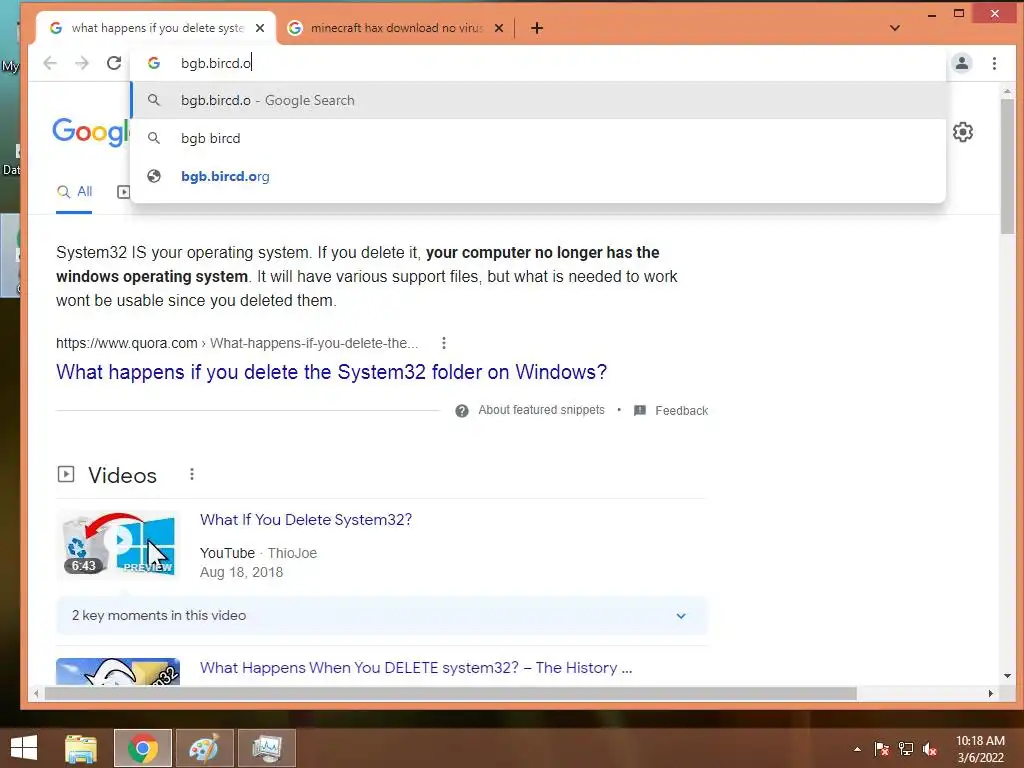Click the 6:43 ThioJoe video thumbnail
This screenshot has width=1024, height=768.
click(x=118, y=545)
